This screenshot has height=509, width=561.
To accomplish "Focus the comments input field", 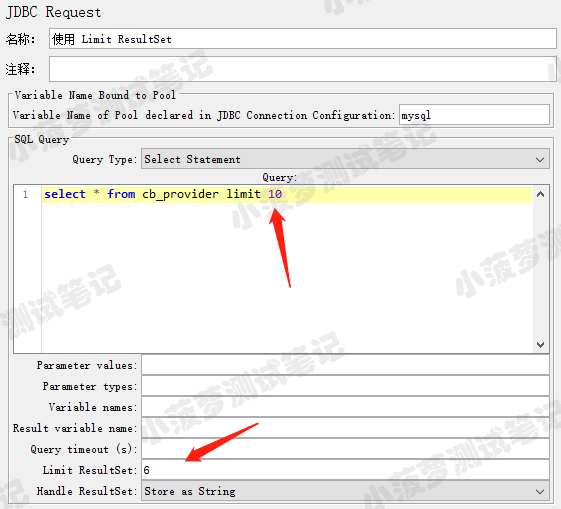I will coord(303,69).
